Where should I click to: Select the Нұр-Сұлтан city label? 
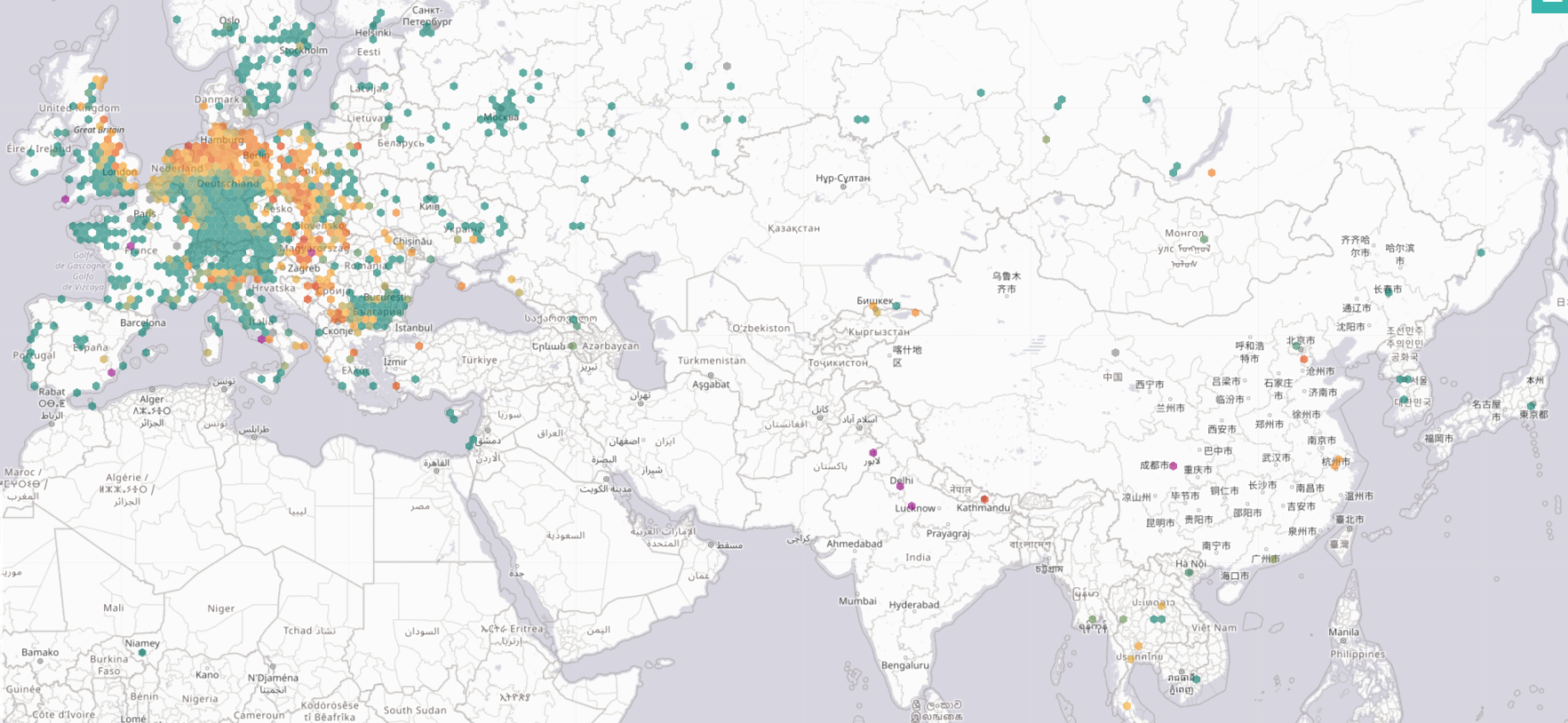pyautogui.click(x=843, y=179)
